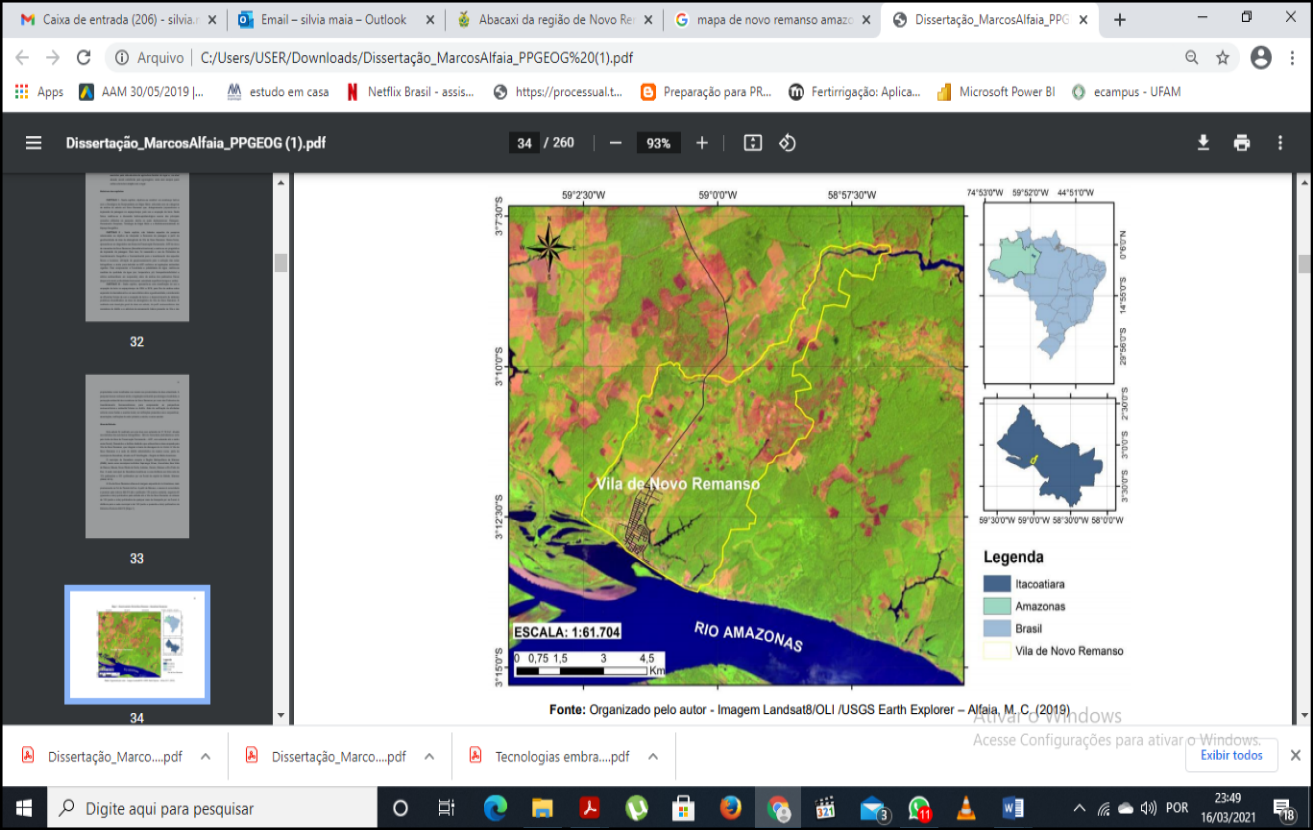Switch to the Abacaxi da região tab
Screen dimensions: 1313x830
556,20
